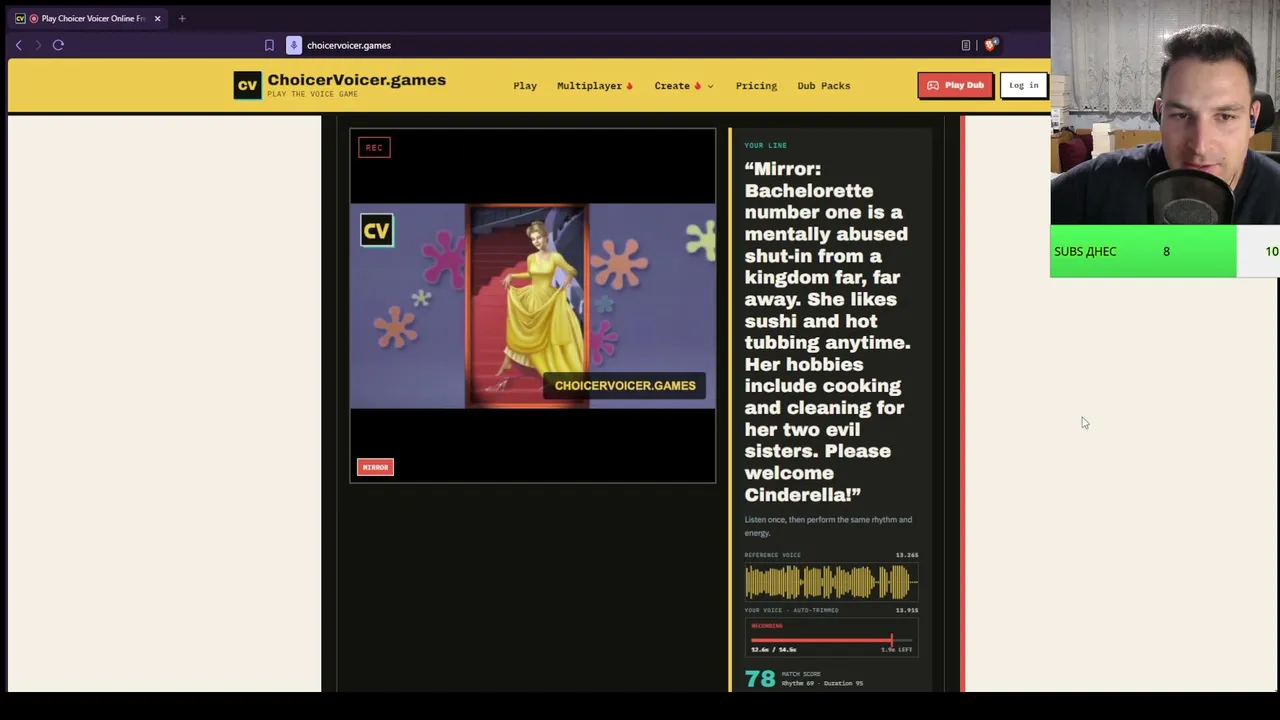This screenshot has width=1280, height=720.
Task: Click the red MIRROR tag below the video
Action: click(x=375, y=467)
